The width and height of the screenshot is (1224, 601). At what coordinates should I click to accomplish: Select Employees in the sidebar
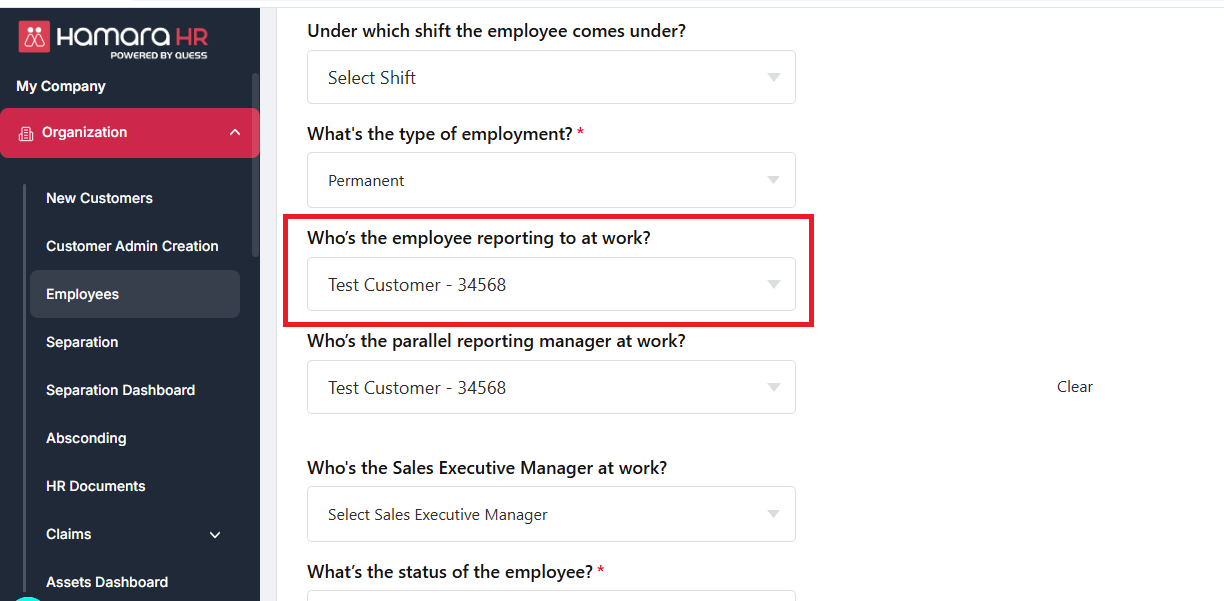82,294
